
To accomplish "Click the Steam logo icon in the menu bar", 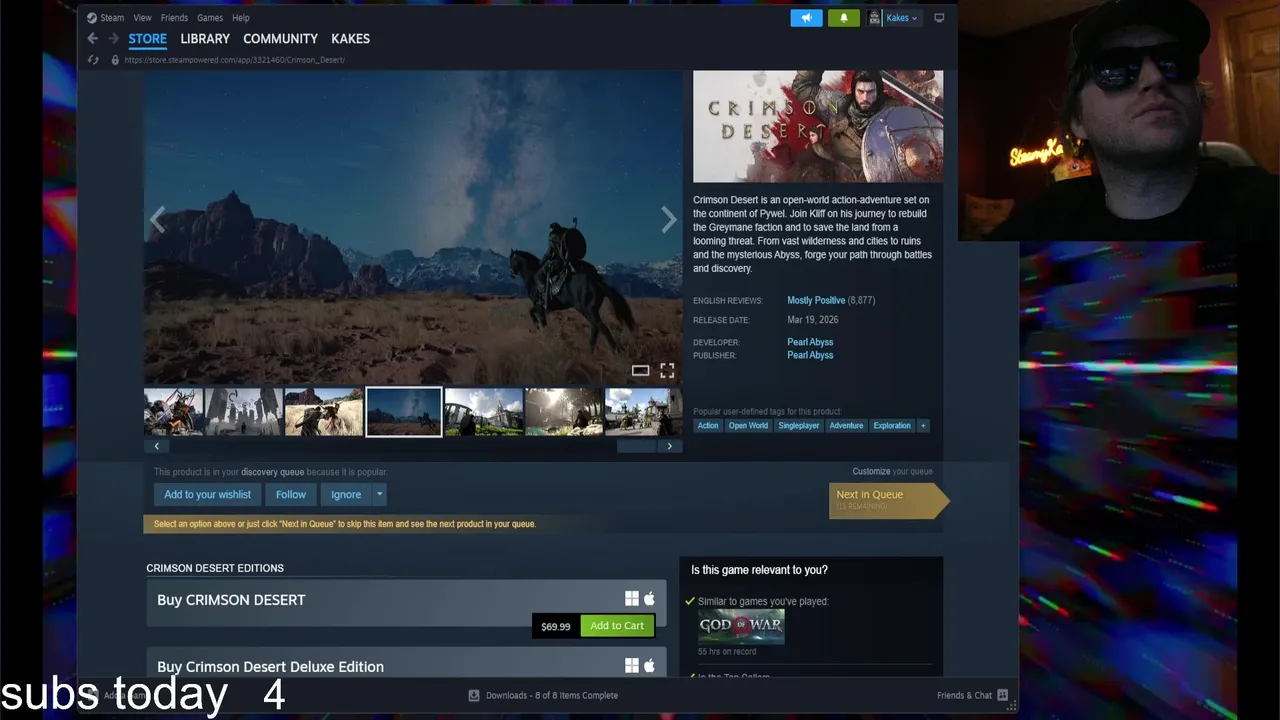I will pos(92,18).
